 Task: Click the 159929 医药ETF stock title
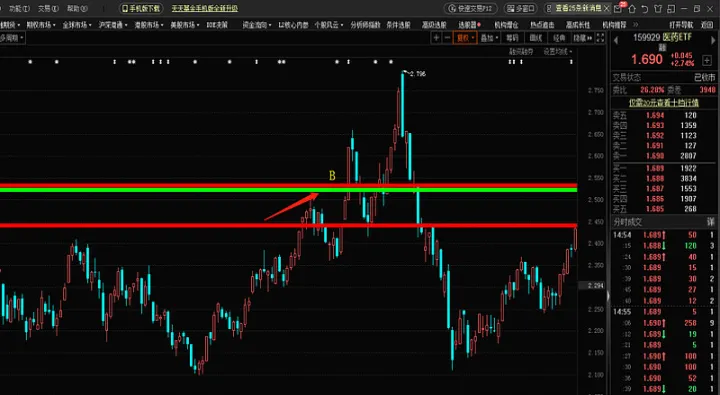tap(662, 38)
